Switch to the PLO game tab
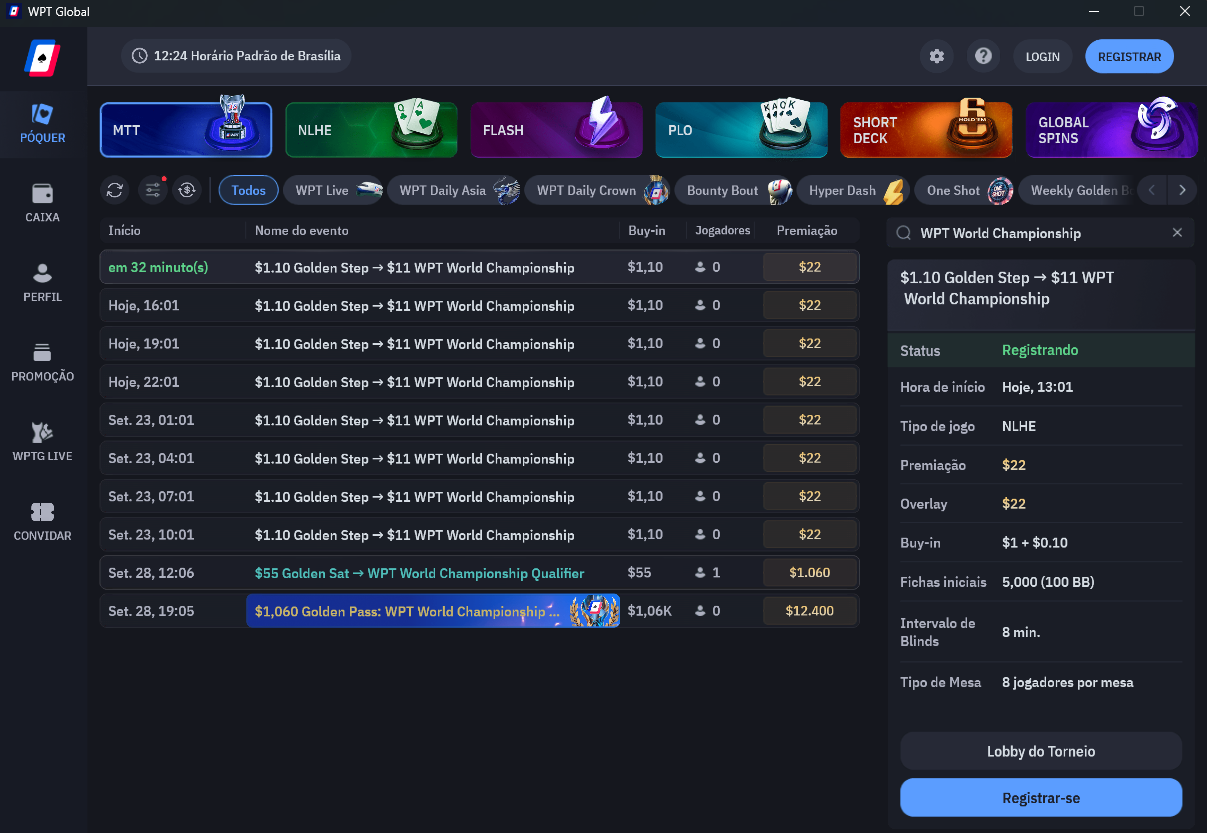 [x=741, y=130]
